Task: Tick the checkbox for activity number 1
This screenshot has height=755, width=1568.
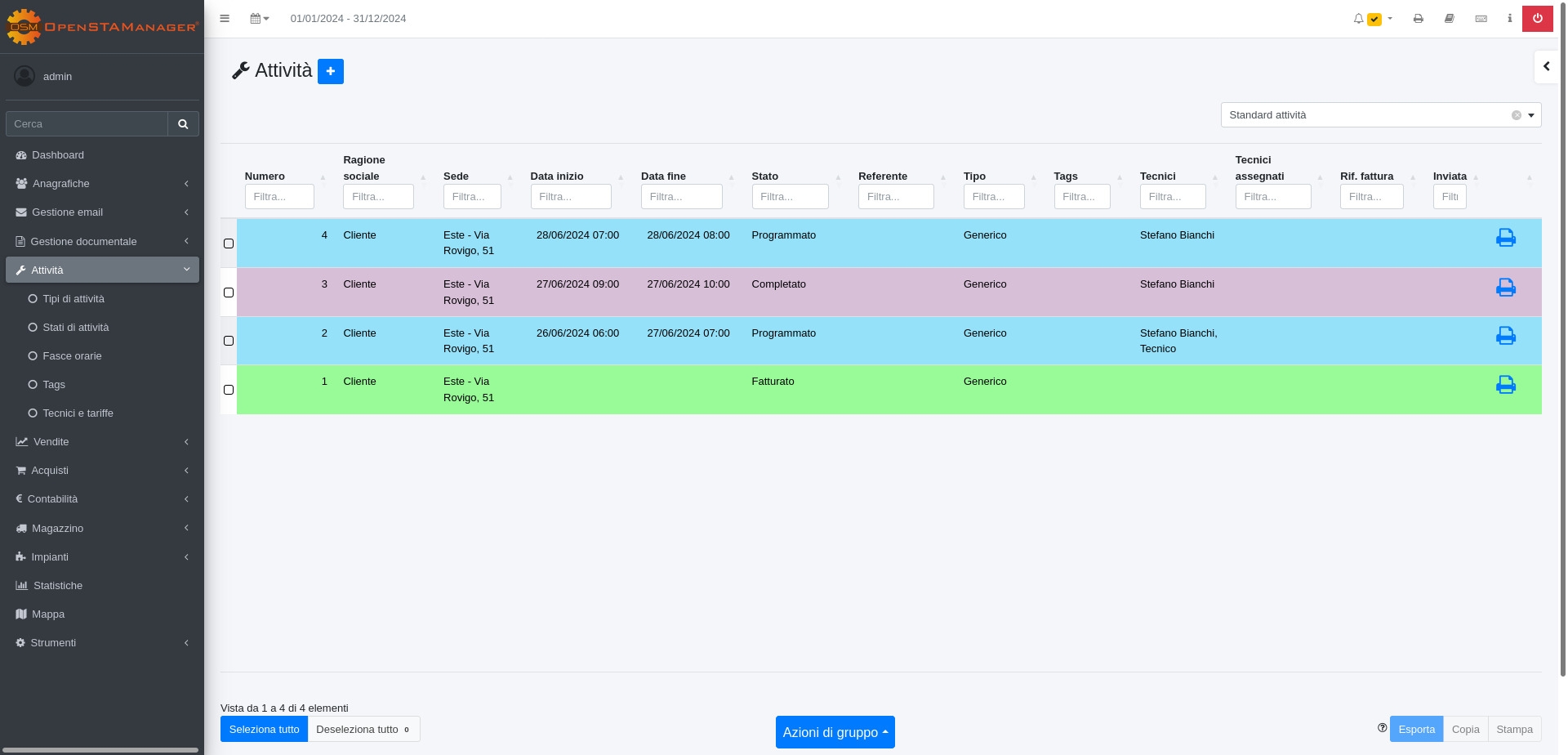Action: point(229,390)
